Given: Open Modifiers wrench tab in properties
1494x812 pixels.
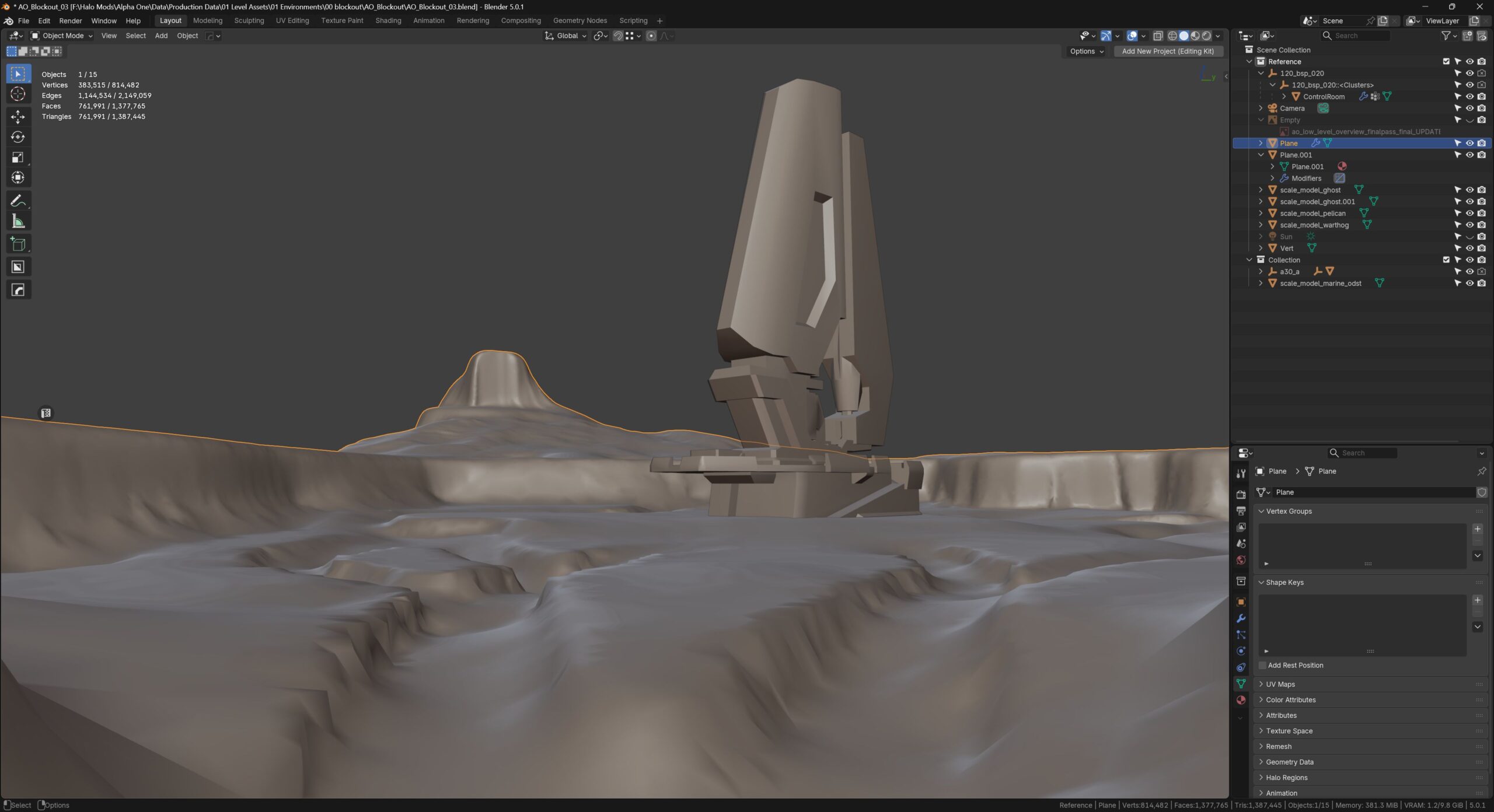Looking at the screenshot, I should (x=1241, y=618).
